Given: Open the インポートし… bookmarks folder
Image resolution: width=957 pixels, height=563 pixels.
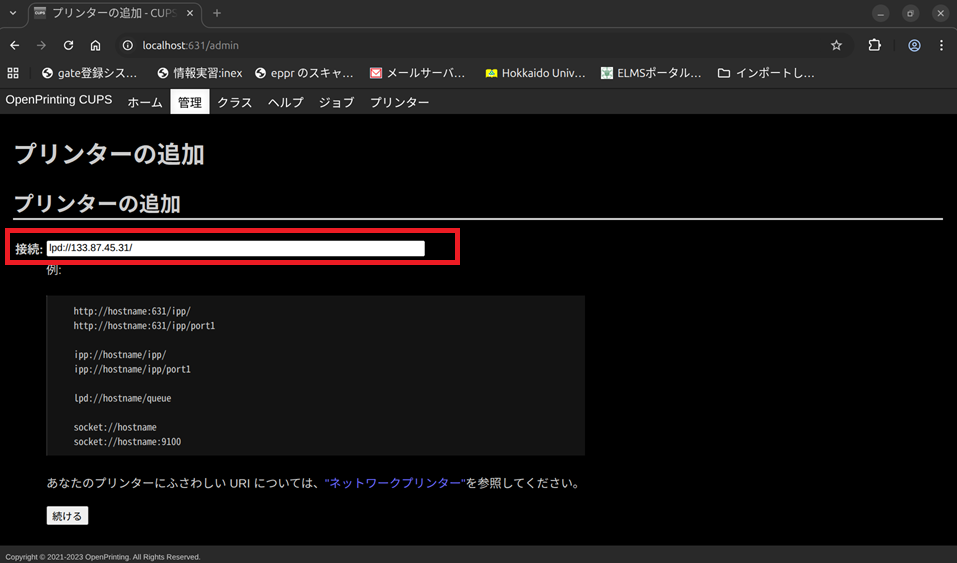Looking at the screenshot, I should [x=766, y=73].
